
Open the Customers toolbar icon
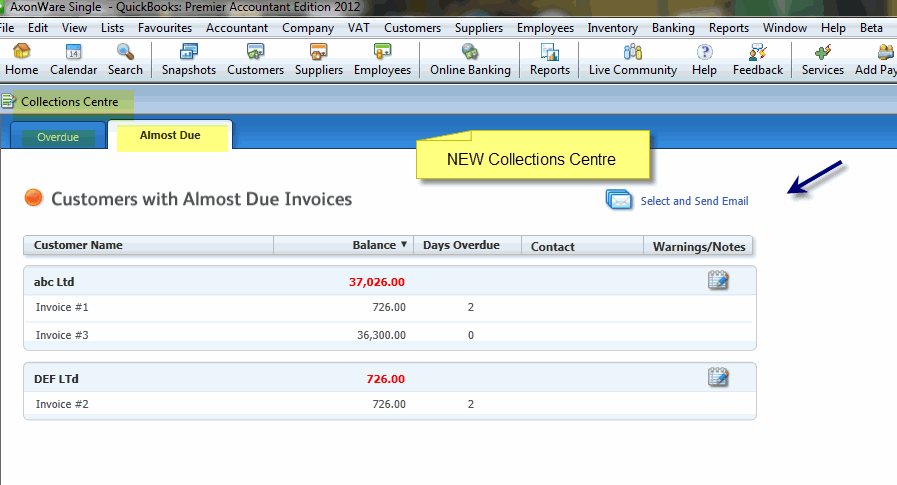tap(255, 59)
